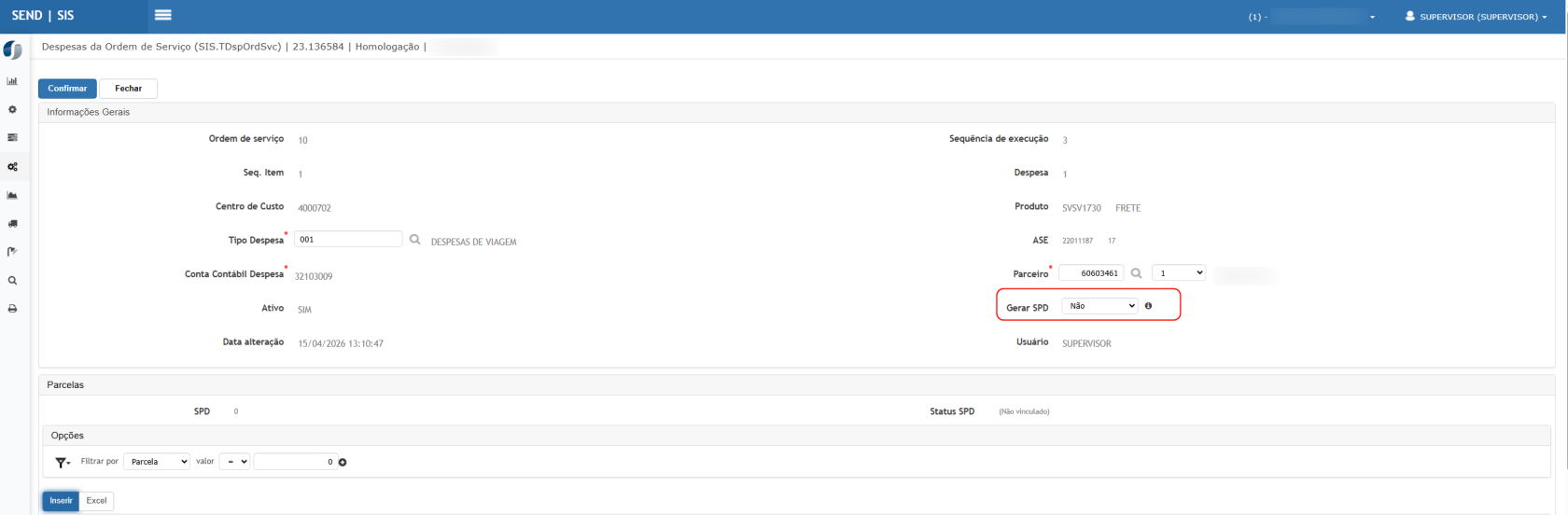Screen dimensions: 1568x515
Task: Click into the Tipo Despesa input field
Action: point(348,240)
